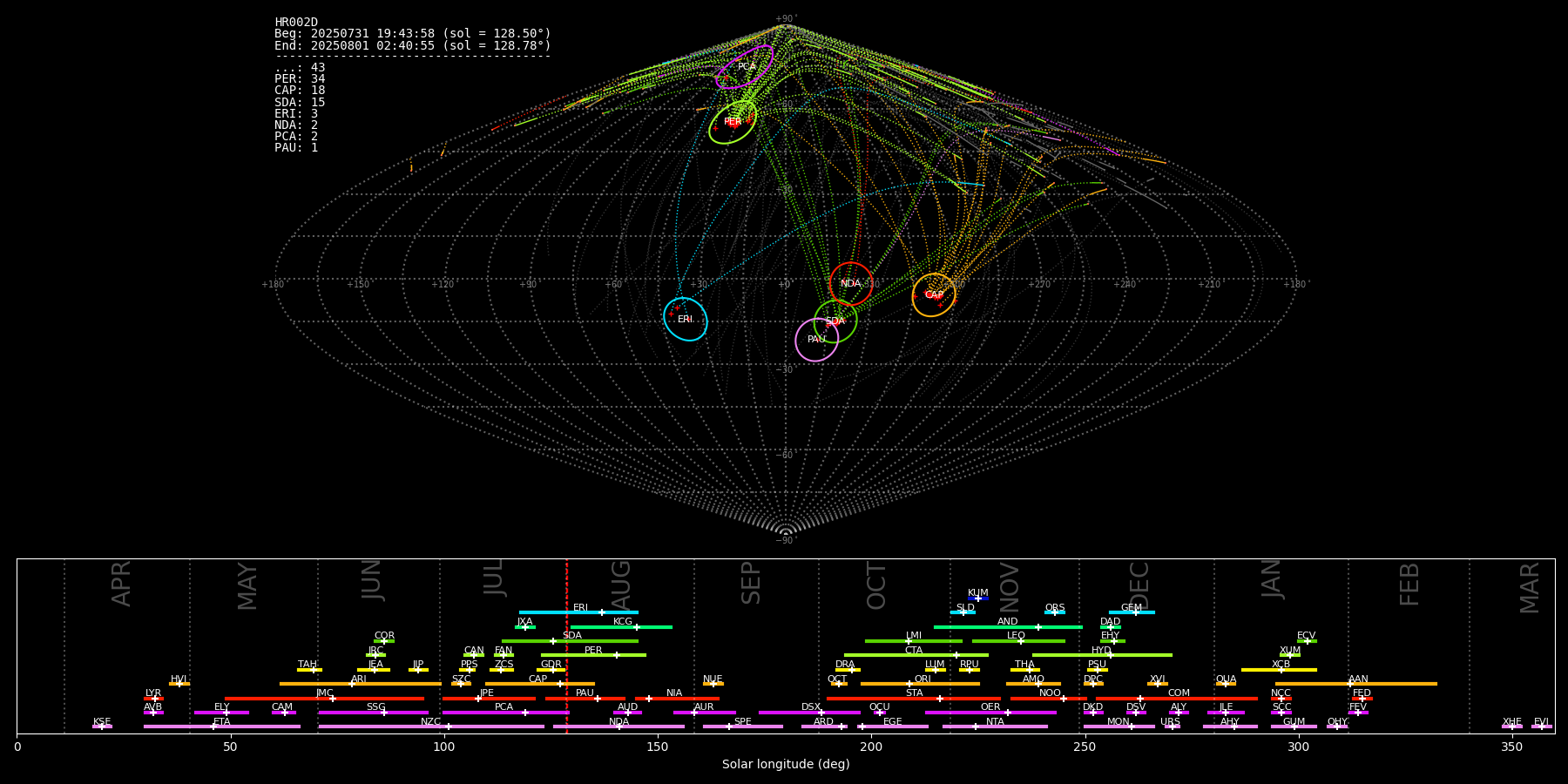Click the QUA shower bar on timeline
Screen dimensions: 1568x784
tap(1226, 684)
